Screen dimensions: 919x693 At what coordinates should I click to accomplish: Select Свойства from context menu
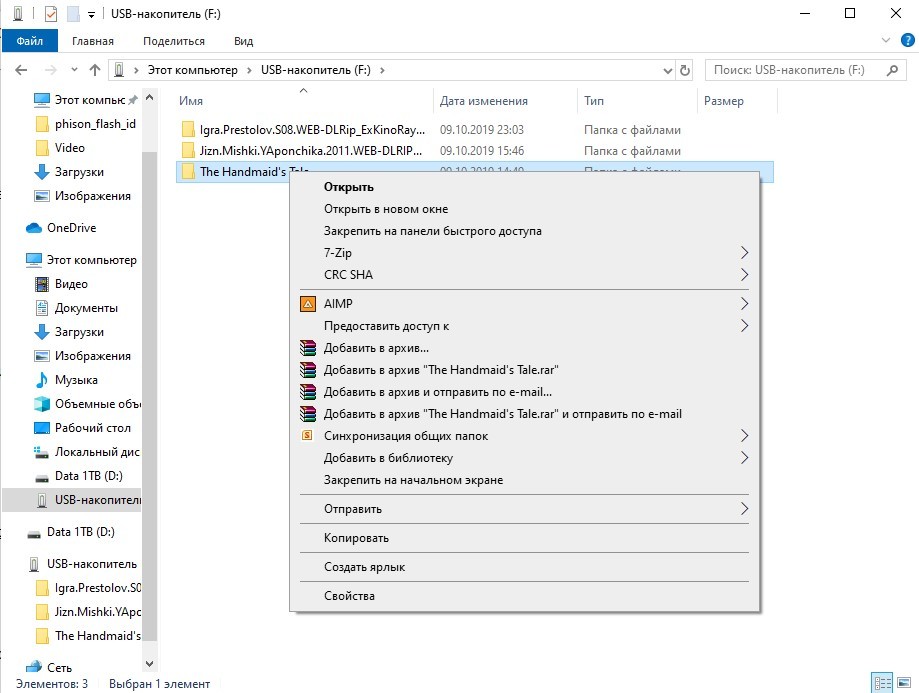point(349,596)
